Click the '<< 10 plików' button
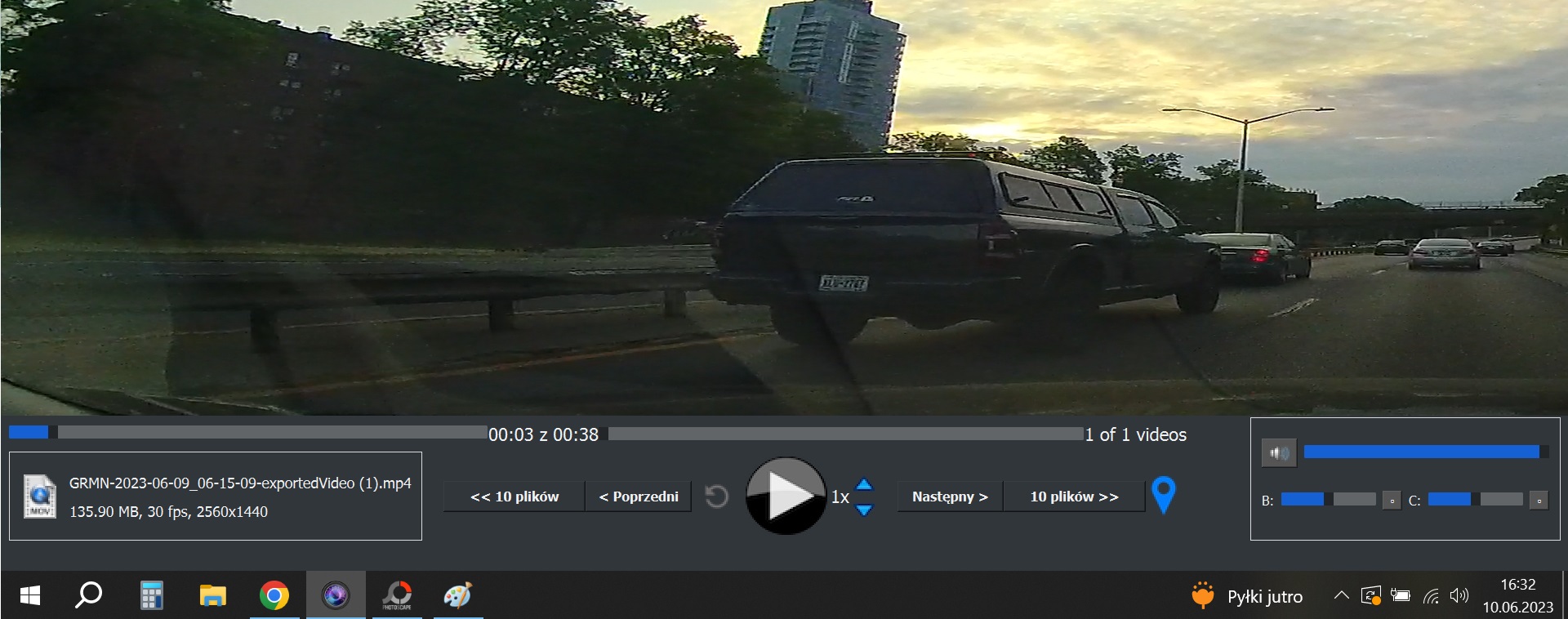 (514, 497)
